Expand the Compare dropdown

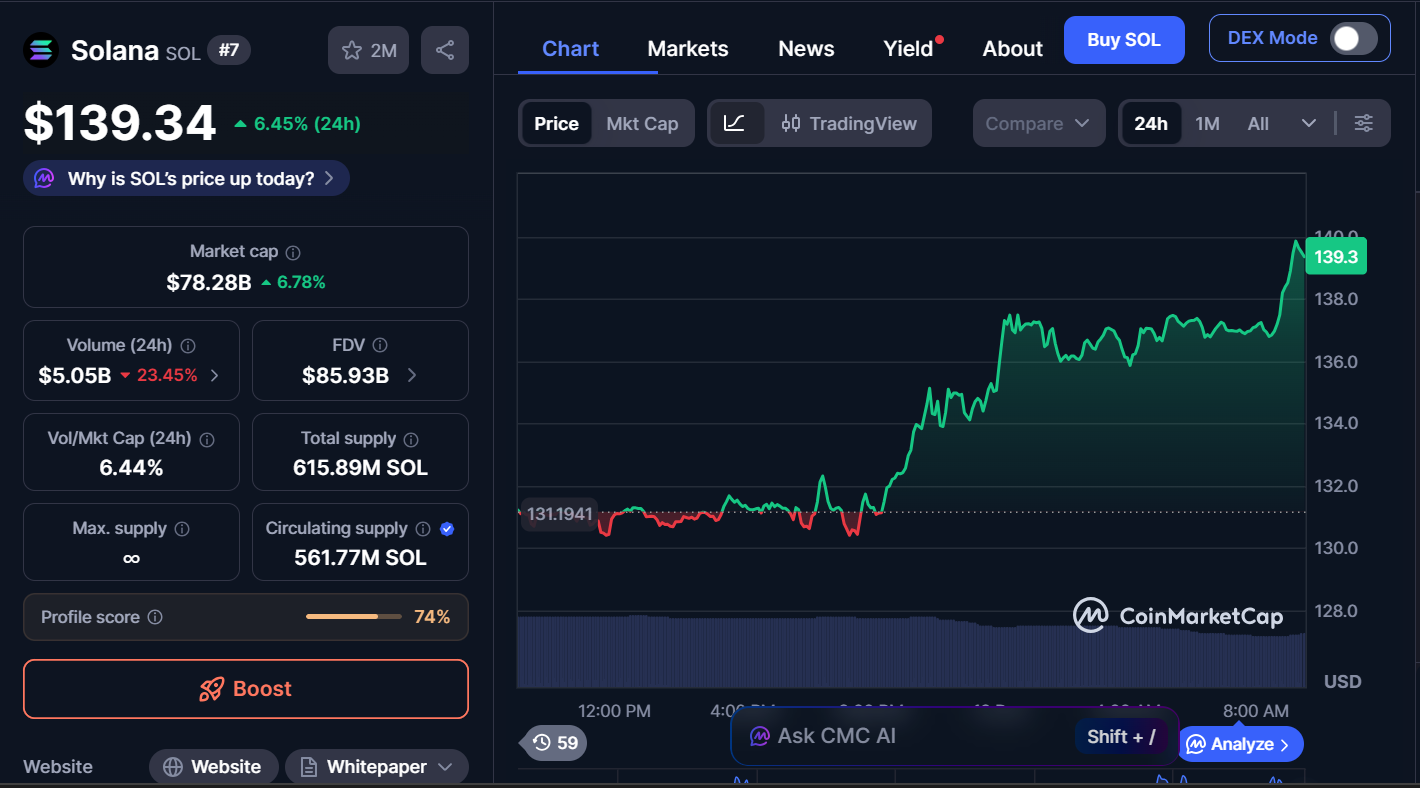(1038, 123)
